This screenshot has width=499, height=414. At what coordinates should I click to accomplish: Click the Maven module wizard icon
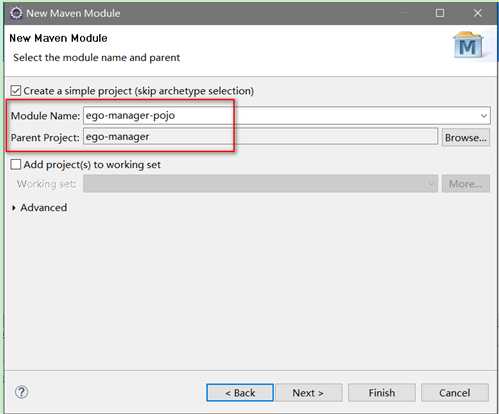[x=469, y=45]
